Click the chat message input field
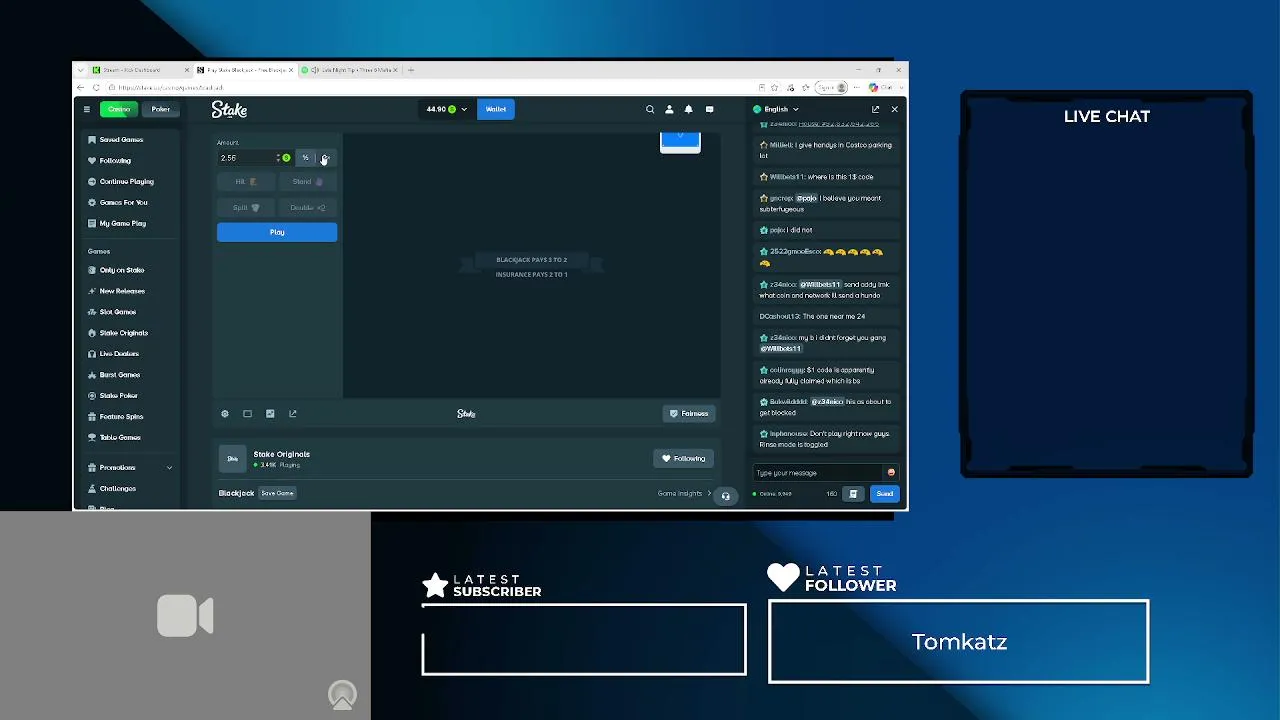The height and width of the screenshot is (720, 1280). (x=820, y=473)
